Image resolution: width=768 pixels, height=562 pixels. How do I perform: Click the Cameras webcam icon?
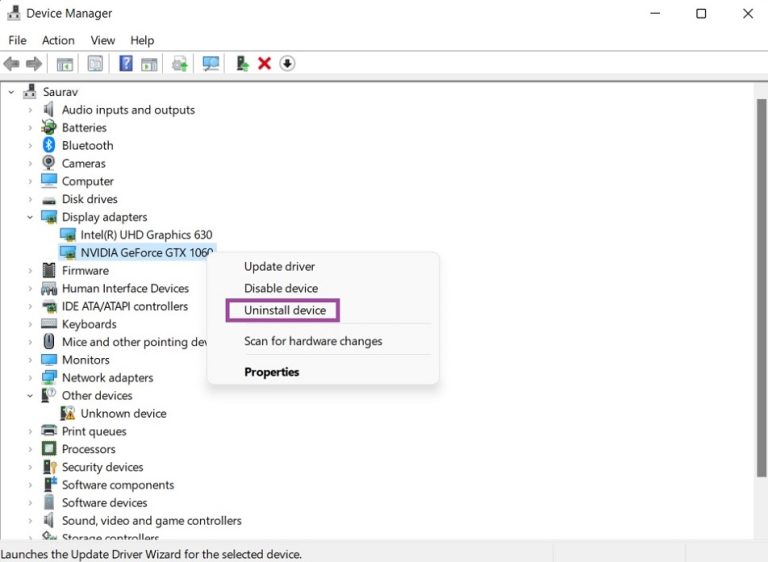pos(48,163)
